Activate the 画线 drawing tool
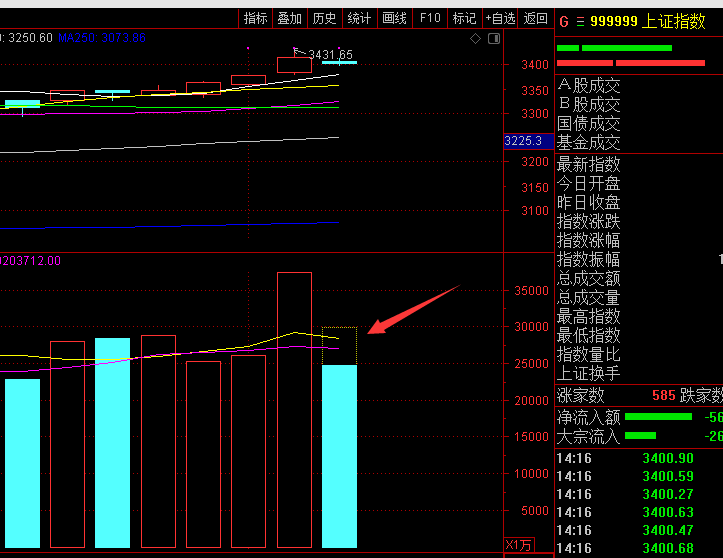Viewport: 723px width, 558px height. click(x=395, y=18)
